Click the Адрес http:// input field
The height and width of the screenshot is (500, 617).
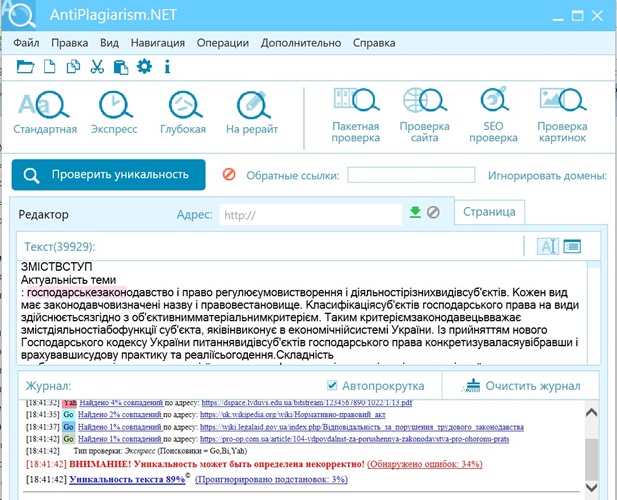point(310,215)
